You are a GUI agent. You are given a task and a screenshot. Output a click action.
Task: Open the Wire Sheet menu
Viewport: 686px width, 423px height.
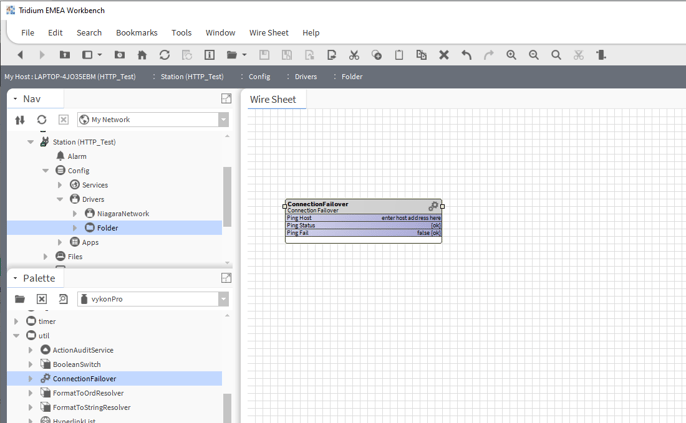269,33
